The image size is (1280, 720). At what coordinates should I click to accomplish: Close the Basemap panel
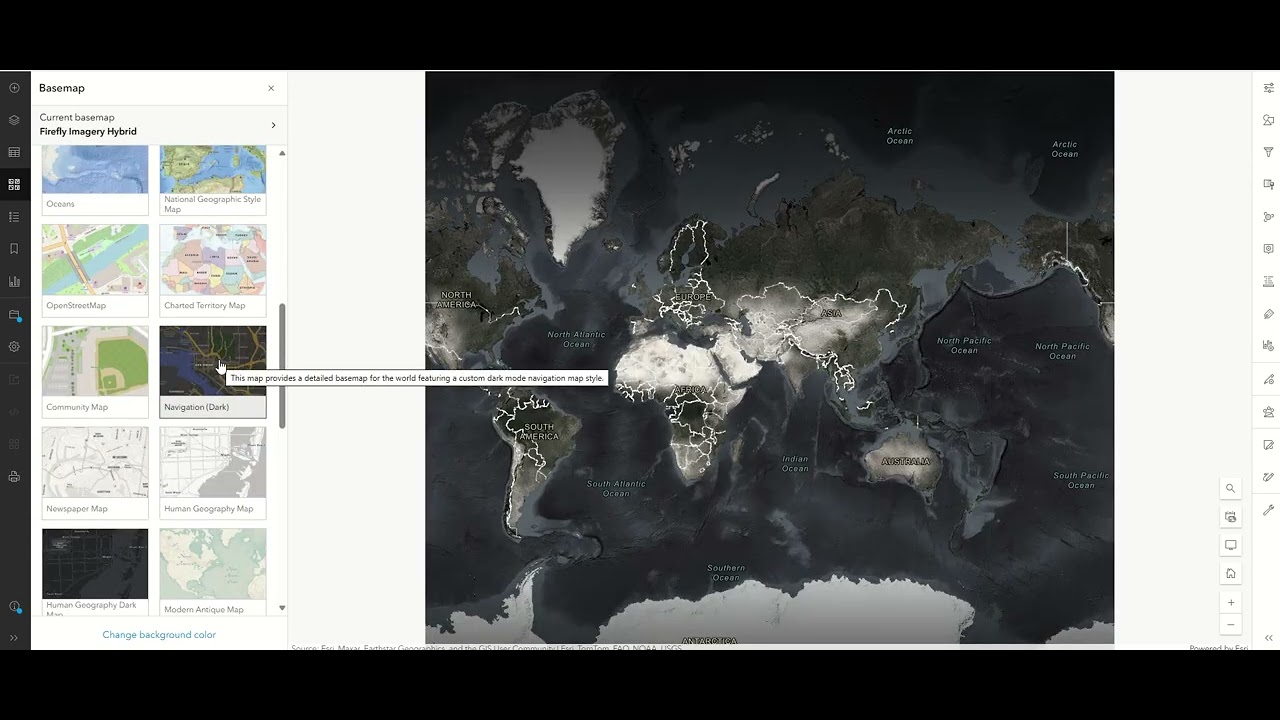coord(271,88)
